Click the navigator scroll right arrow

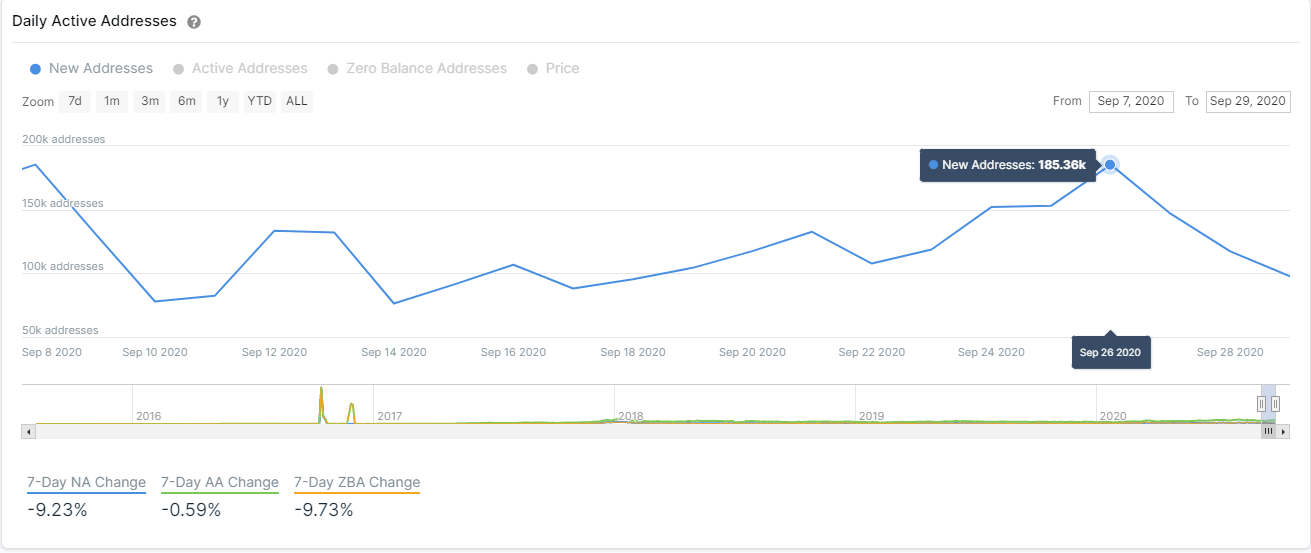1283,432
